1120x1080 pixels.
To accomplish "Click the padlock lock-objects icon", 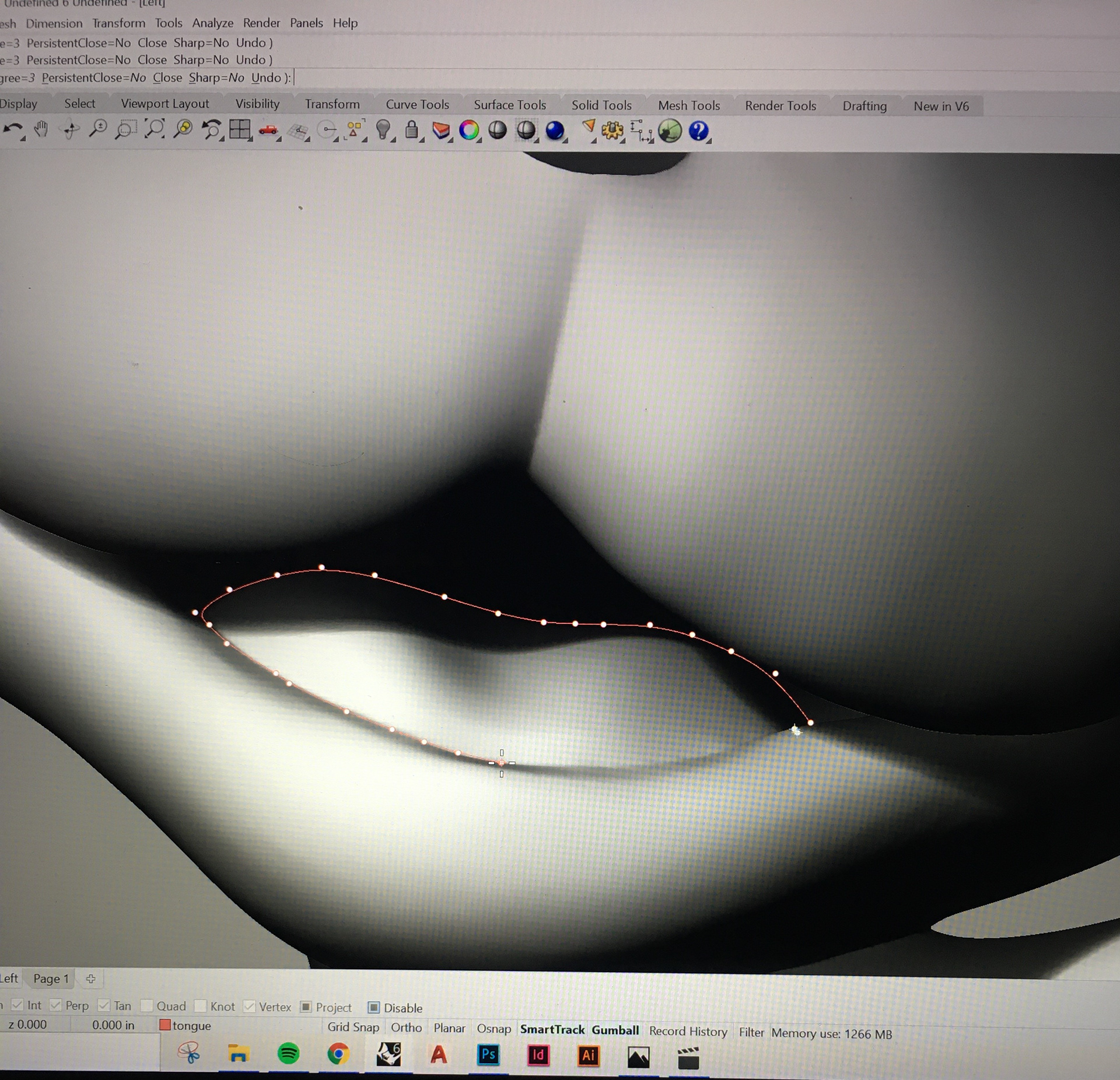I will pos(411,130).
